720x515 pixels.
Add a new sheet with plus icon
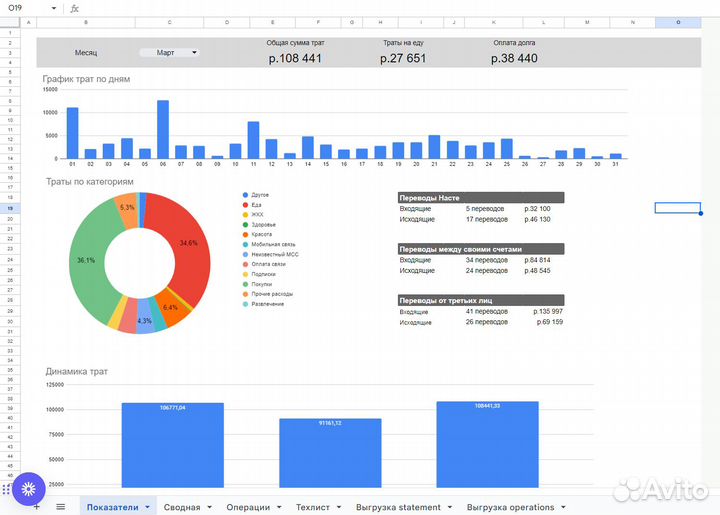pos(37,507)
